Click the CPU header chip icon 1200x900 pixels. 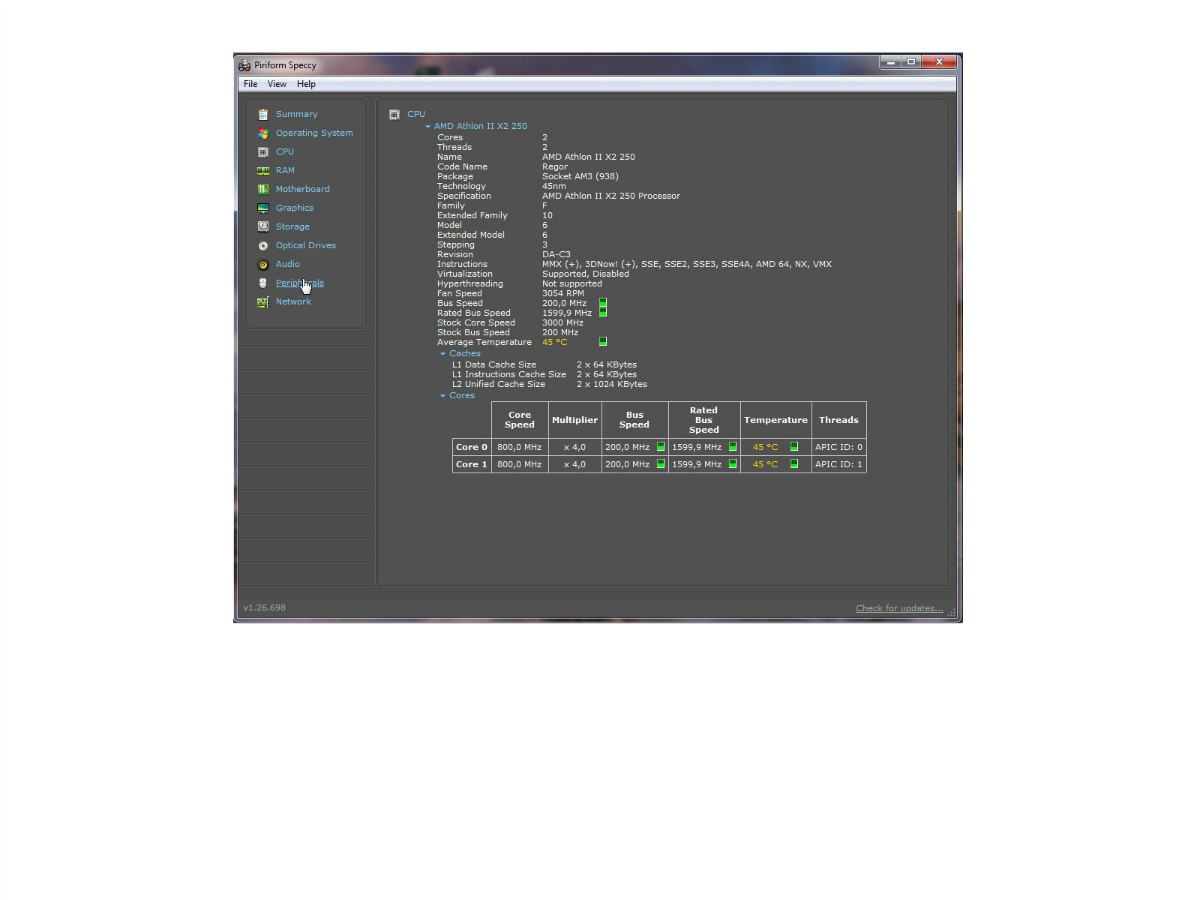395,114
